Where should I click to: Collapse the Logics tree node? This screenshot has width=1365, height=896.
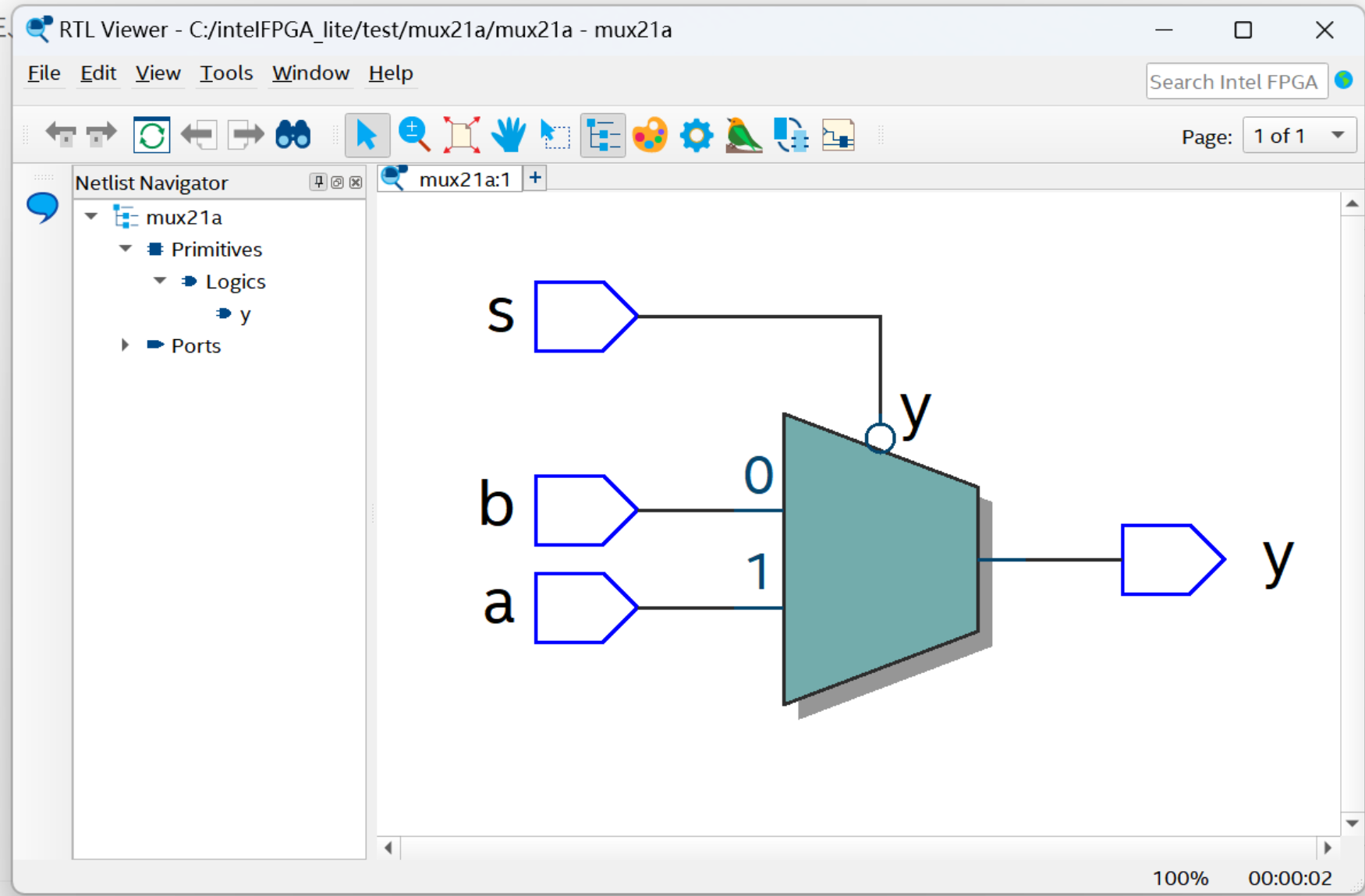tap(160, 281)
